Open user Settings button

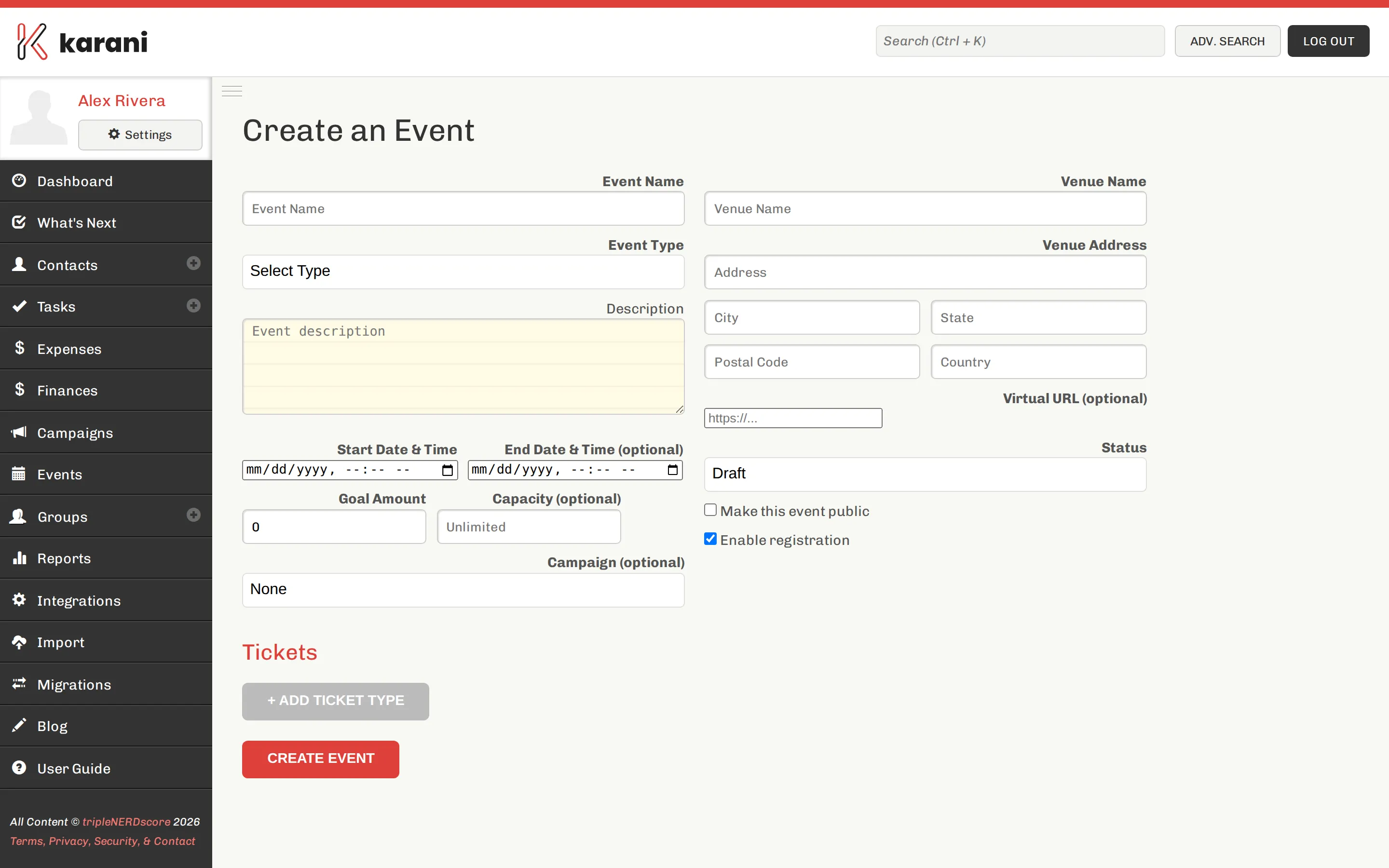(x=140, y=135)
